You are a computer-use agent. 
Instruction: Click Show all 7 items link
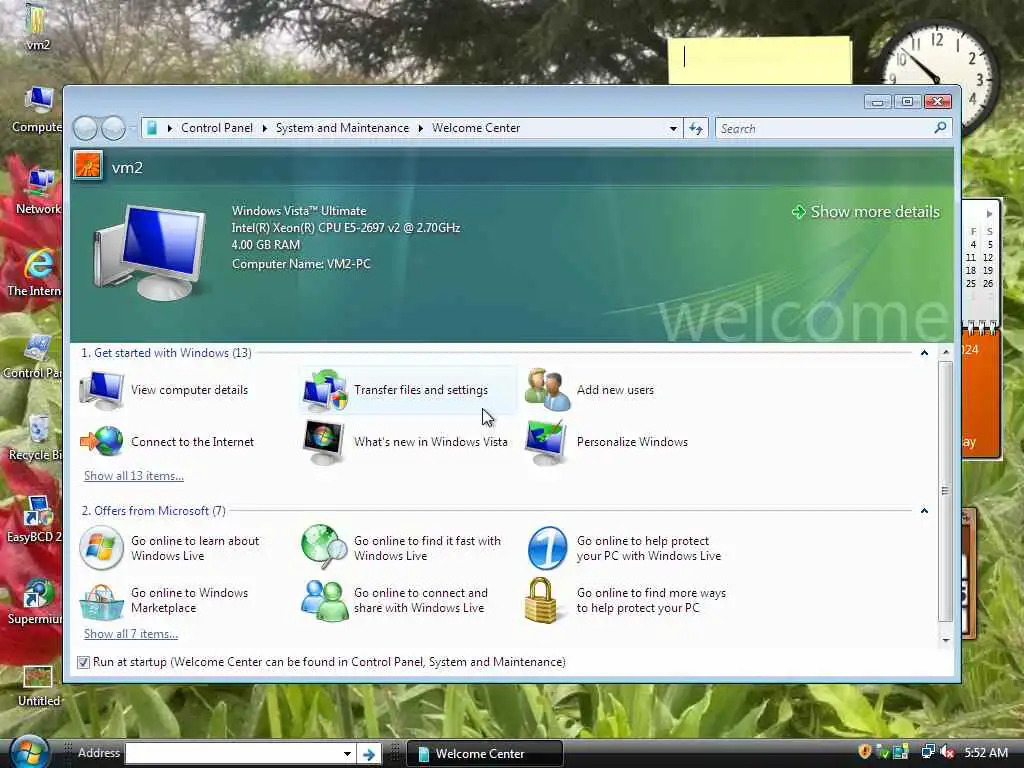131,634
